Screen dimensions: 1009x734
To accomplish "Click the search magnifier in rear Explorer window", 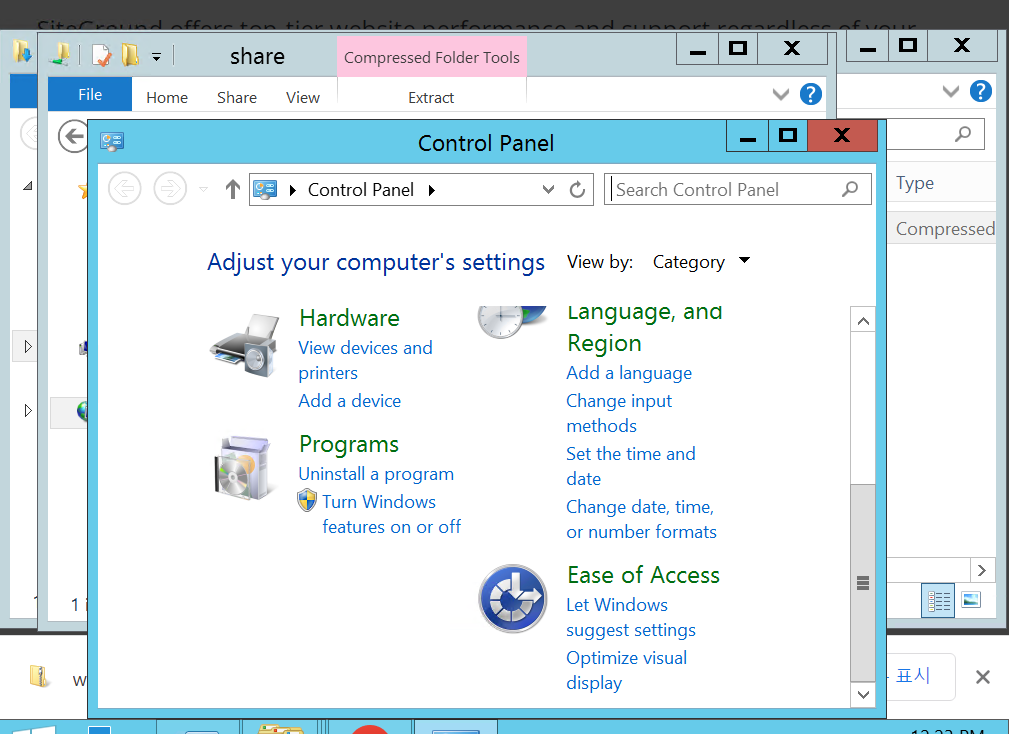I will pyautogui.click(x=963, y=134).
